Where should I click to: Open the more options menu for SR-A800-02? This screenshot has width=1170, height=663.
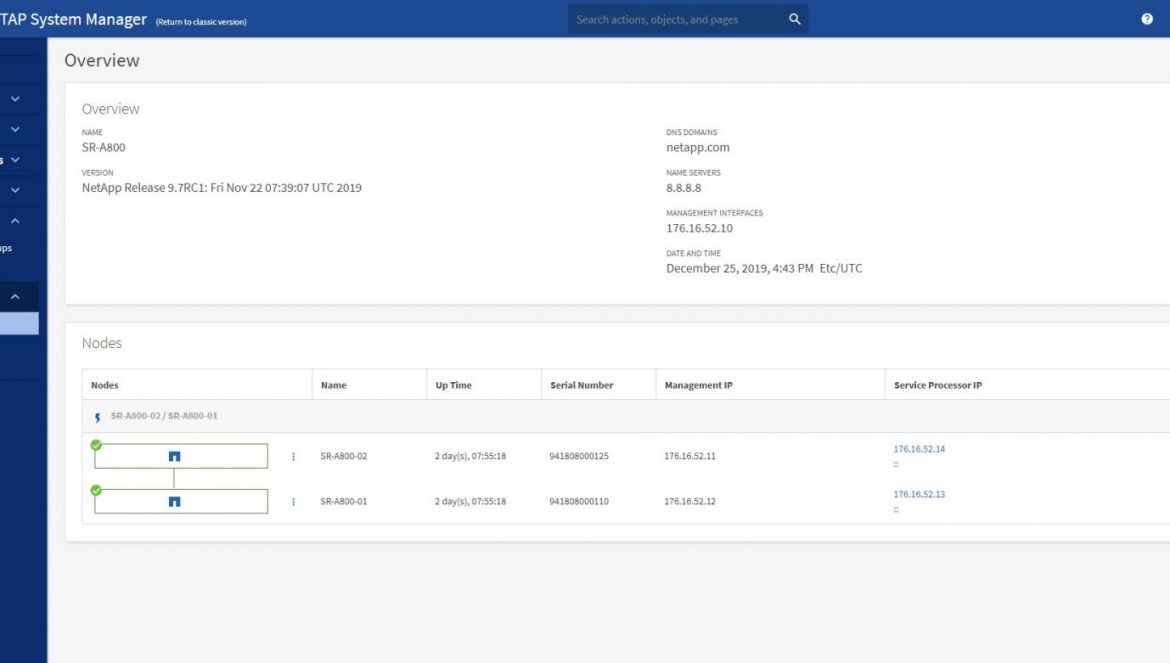point(293,456)
